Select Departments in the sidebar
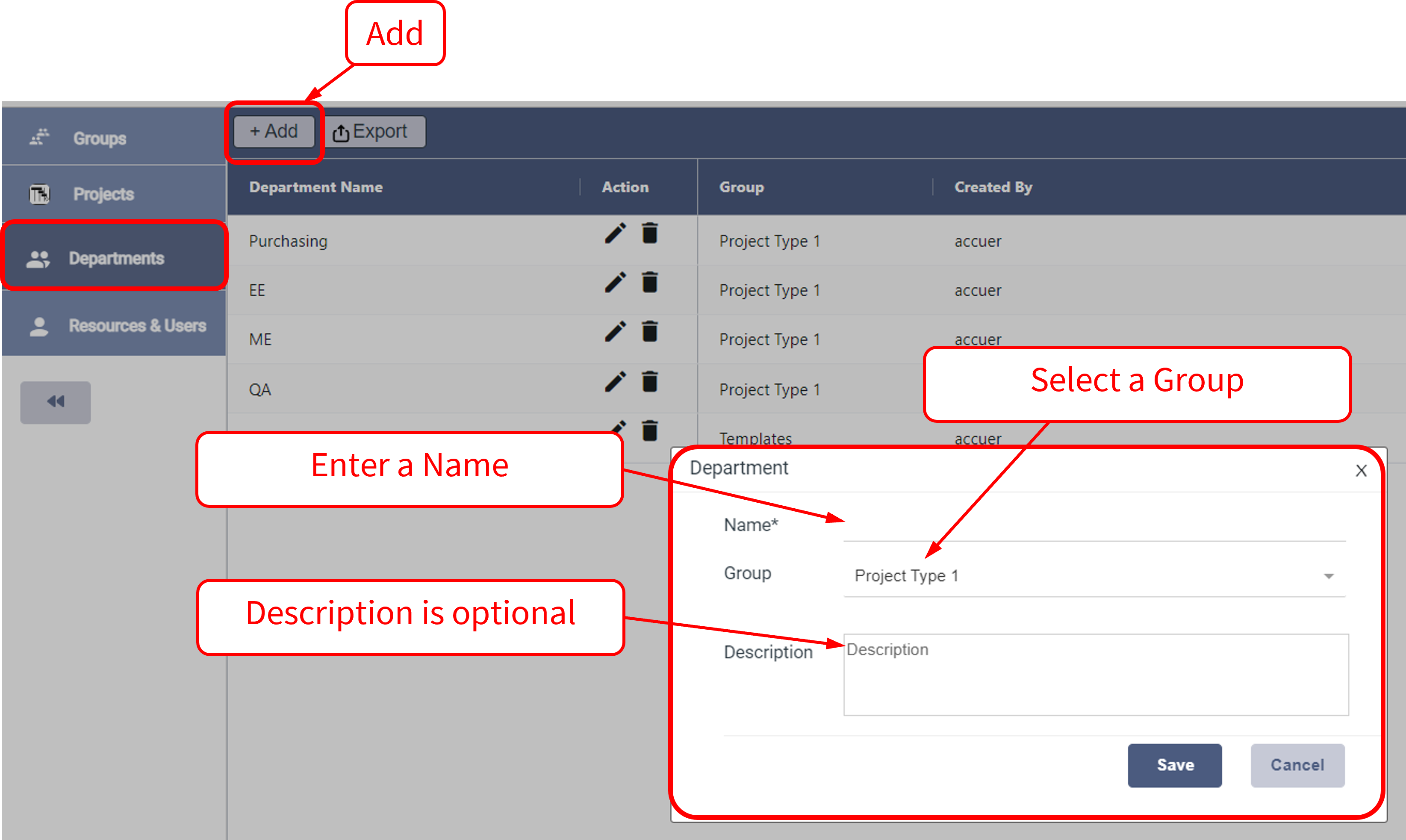The width and height of the screenshot is (1406, 840). pyautogui.click(x=115, y=259)
